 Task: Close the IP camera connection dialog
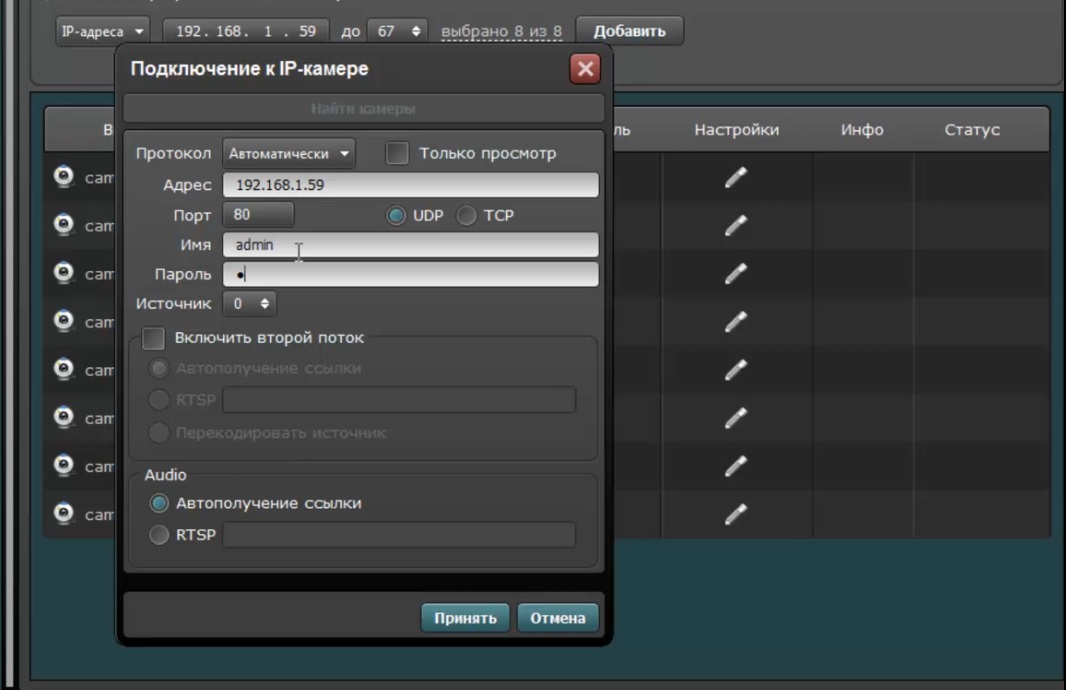(585, 69)
